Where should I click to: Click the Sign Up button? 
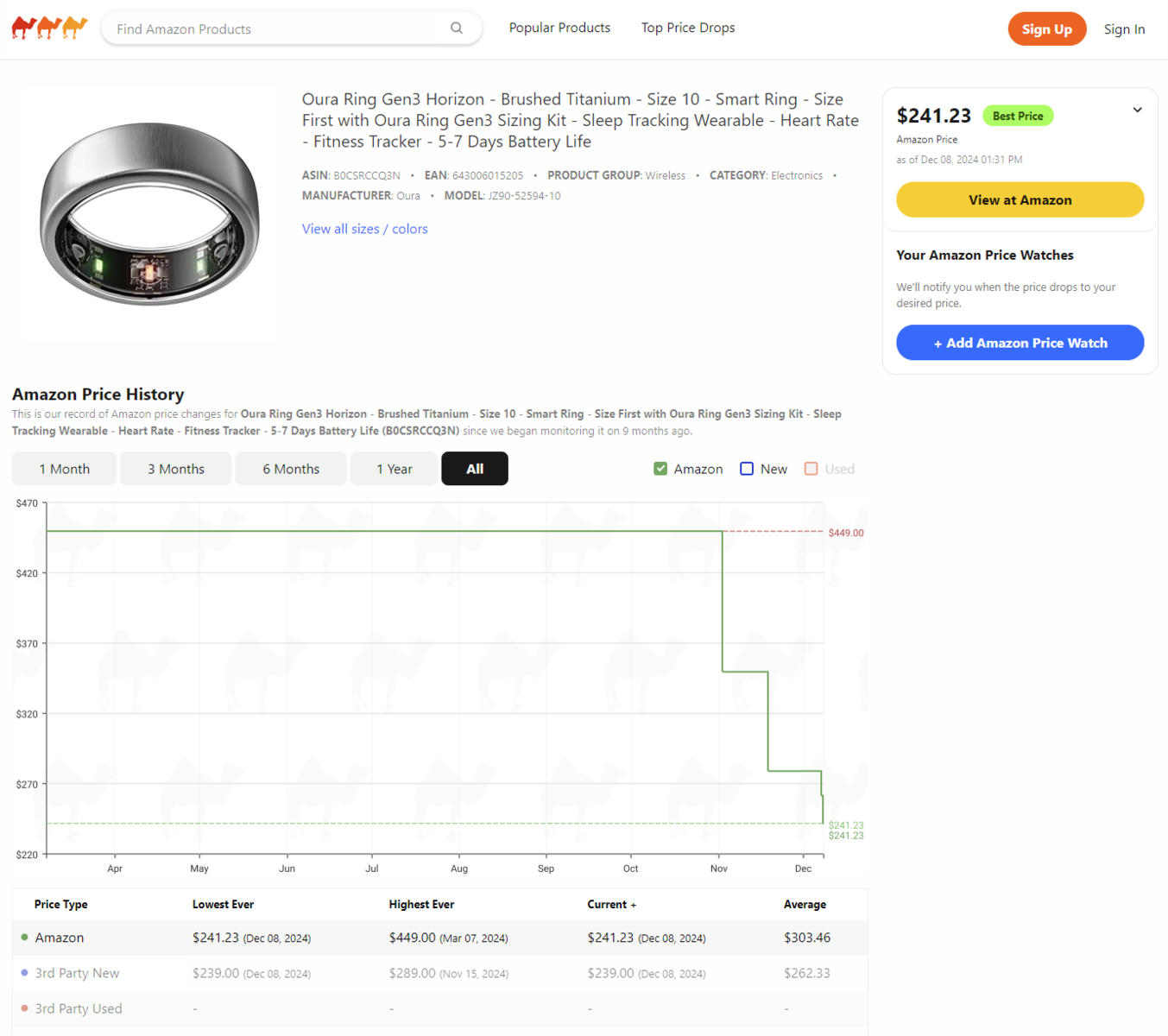1046,29
